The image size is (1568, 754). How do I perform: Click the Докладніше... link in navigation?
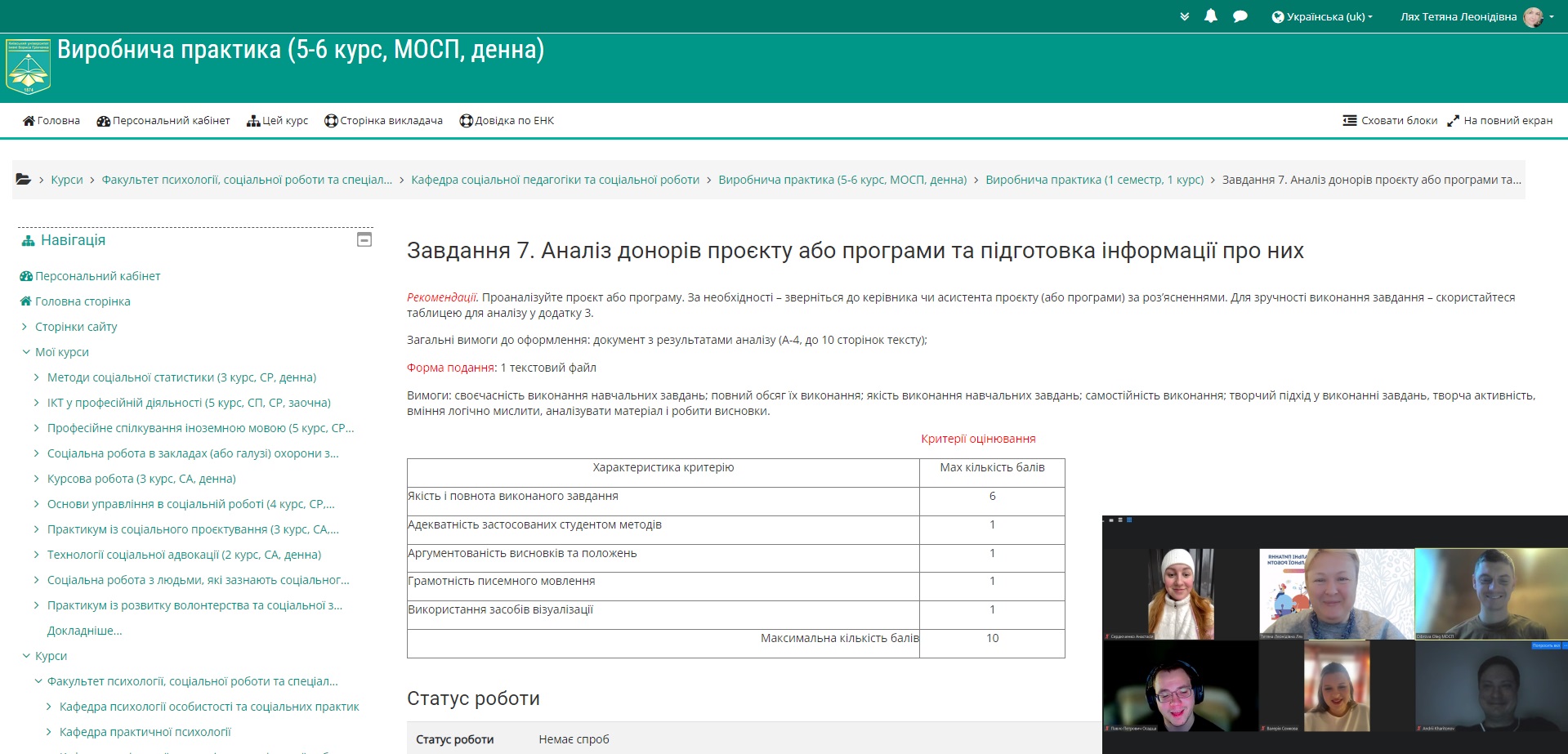[x=85, y=631]
